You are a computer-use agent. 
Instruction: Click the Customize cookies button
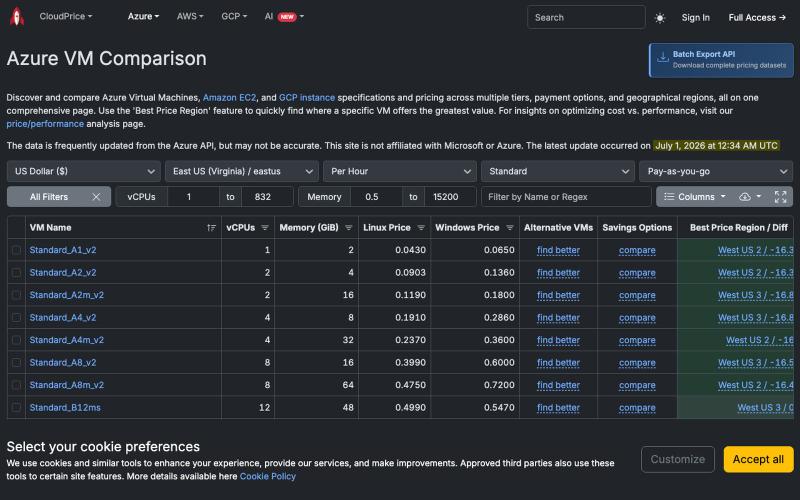[x=678, y=459]
